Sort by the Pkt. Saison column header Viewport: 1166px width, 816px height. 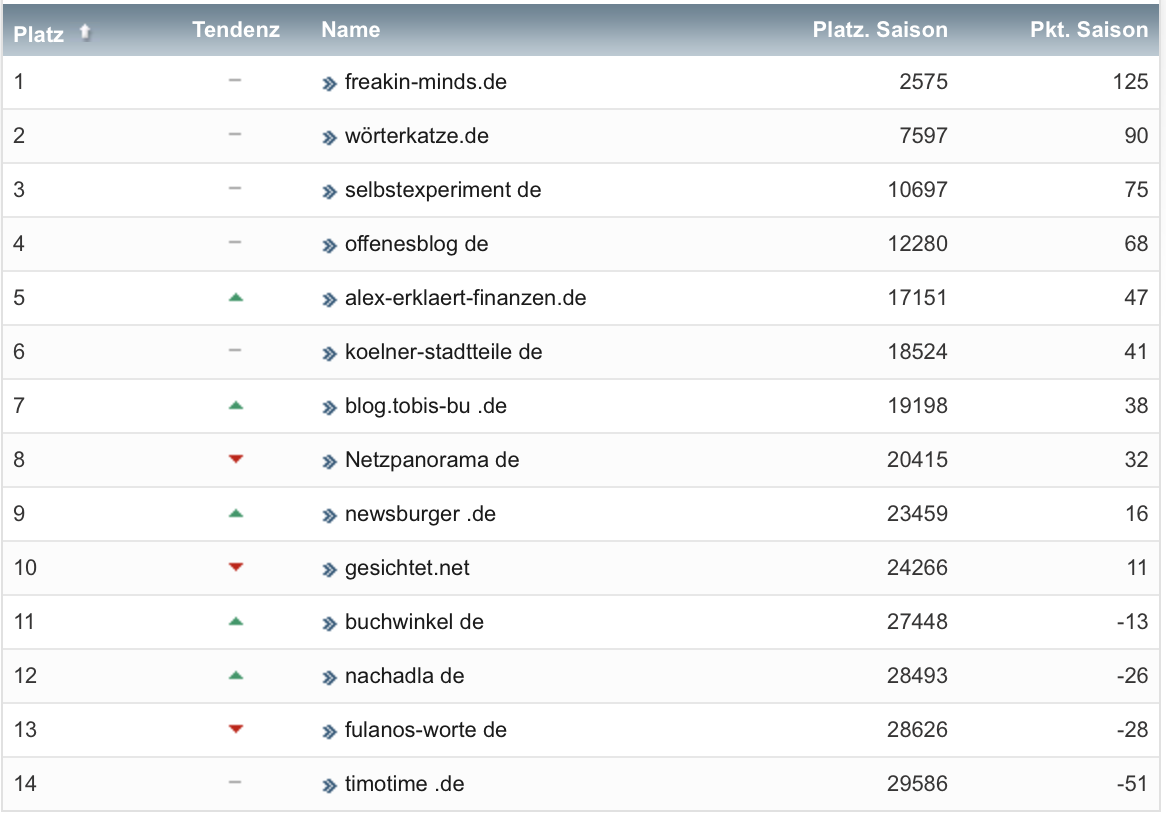pyautogui.click(x=1089, y=30)
